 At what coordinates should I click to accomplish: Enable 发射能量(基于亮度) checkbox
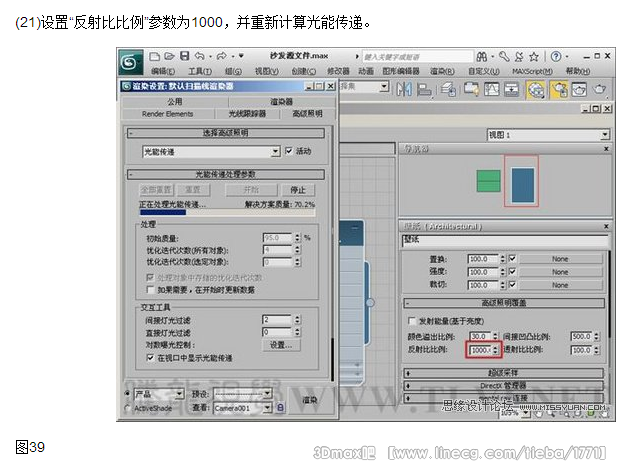[411, 322]
